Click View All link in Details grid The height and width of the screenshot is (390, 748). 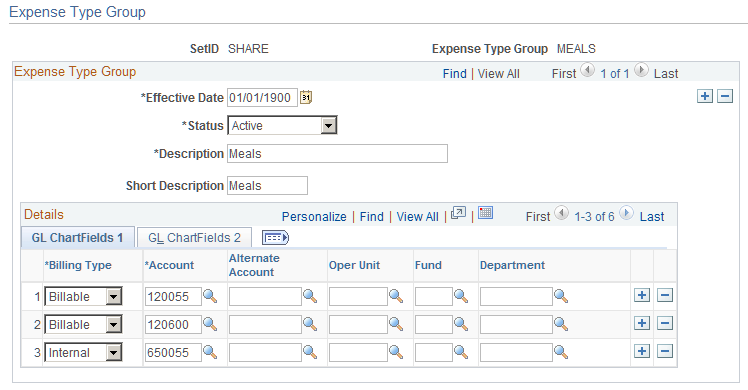[x=417, y=217]
